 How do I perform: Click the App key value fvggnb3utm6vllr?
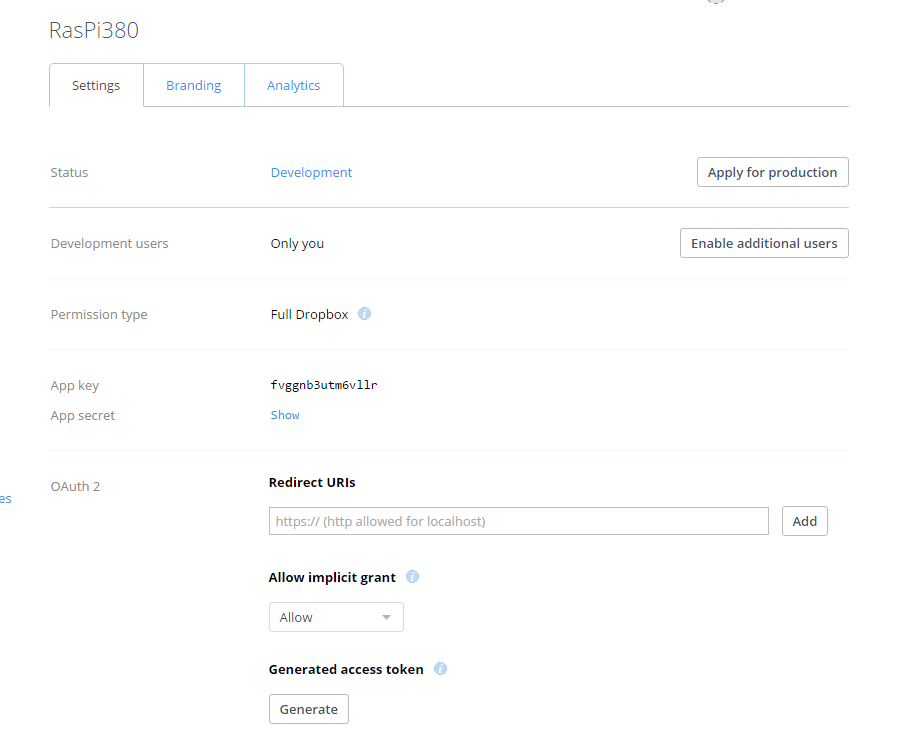point(324,385)
